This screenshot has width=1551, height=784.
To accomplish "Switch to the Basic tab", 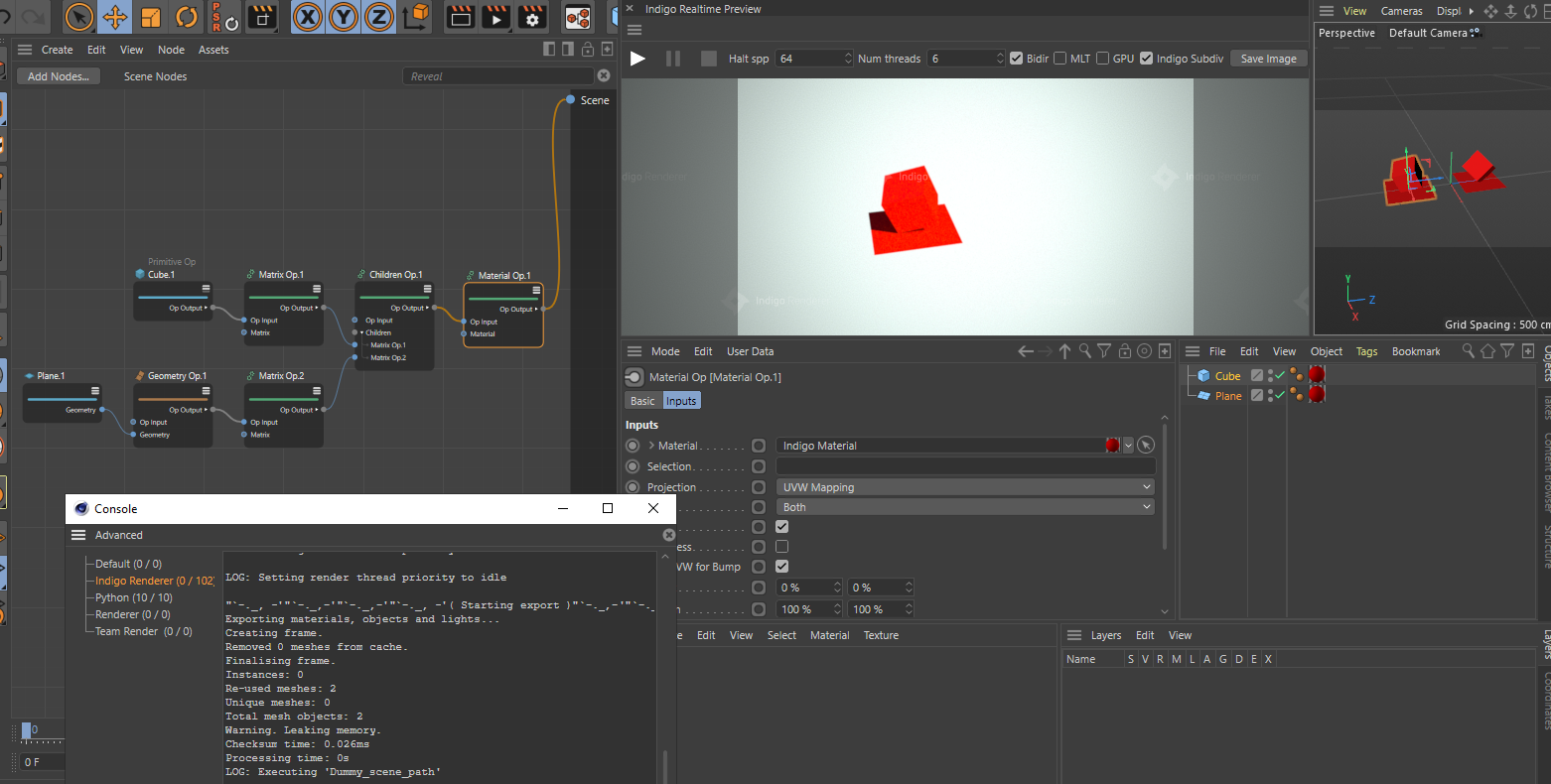I will click(642, 401).
